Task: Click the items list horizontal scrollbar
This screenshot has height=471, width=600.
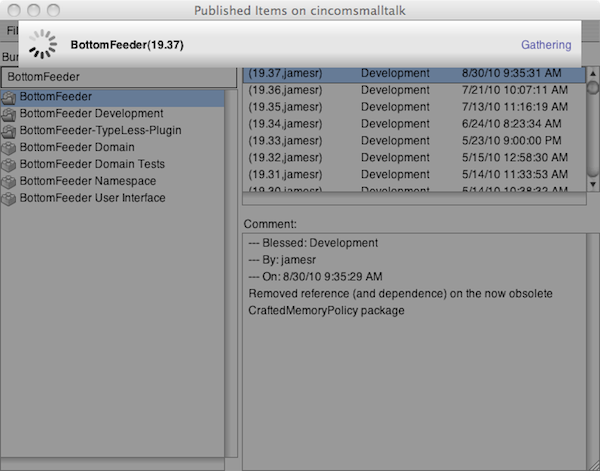Action: pyautogui.click(x=112, y=464)
